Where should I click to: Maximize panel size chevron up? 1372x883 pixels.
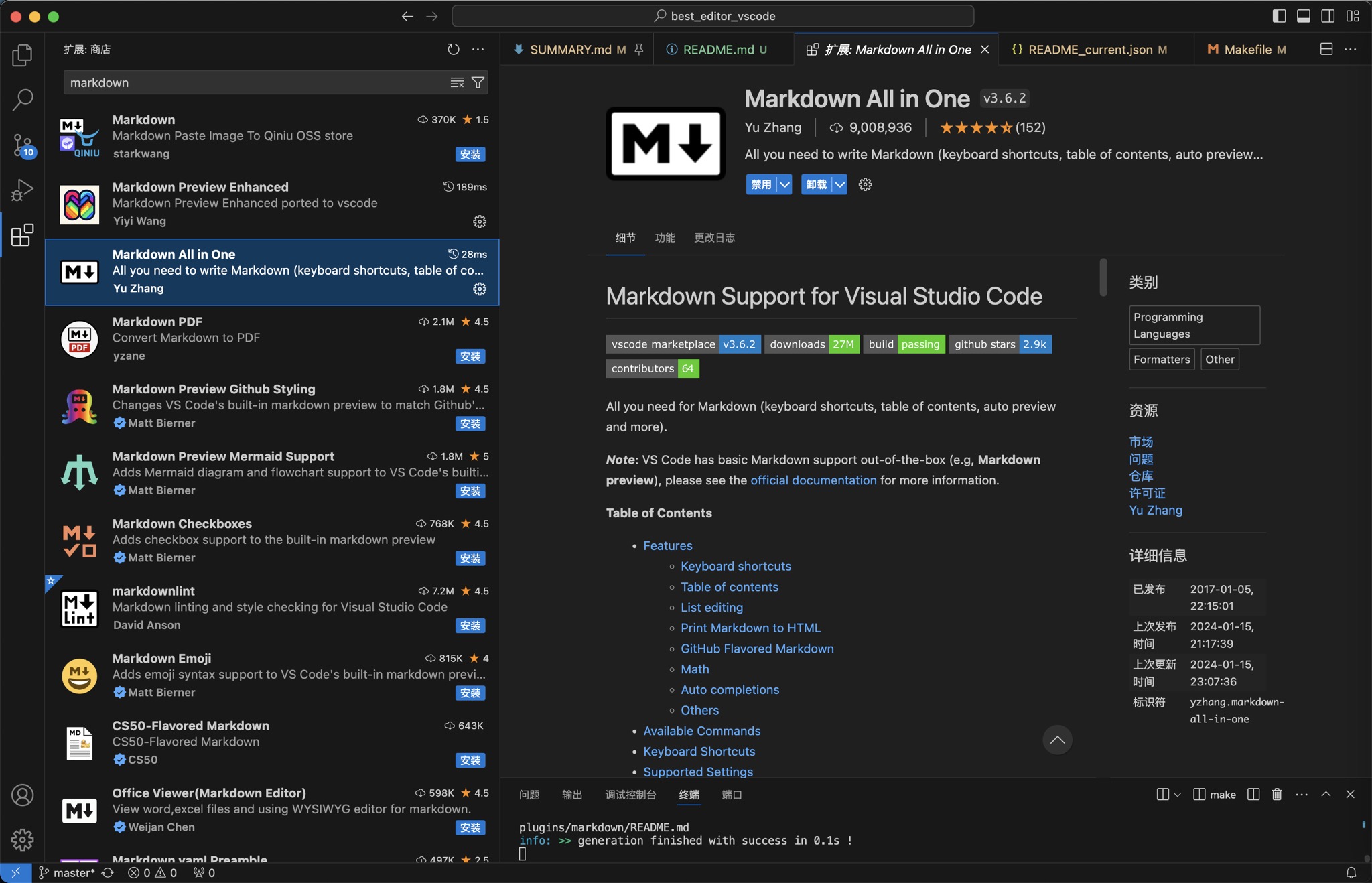[1326, 794]
